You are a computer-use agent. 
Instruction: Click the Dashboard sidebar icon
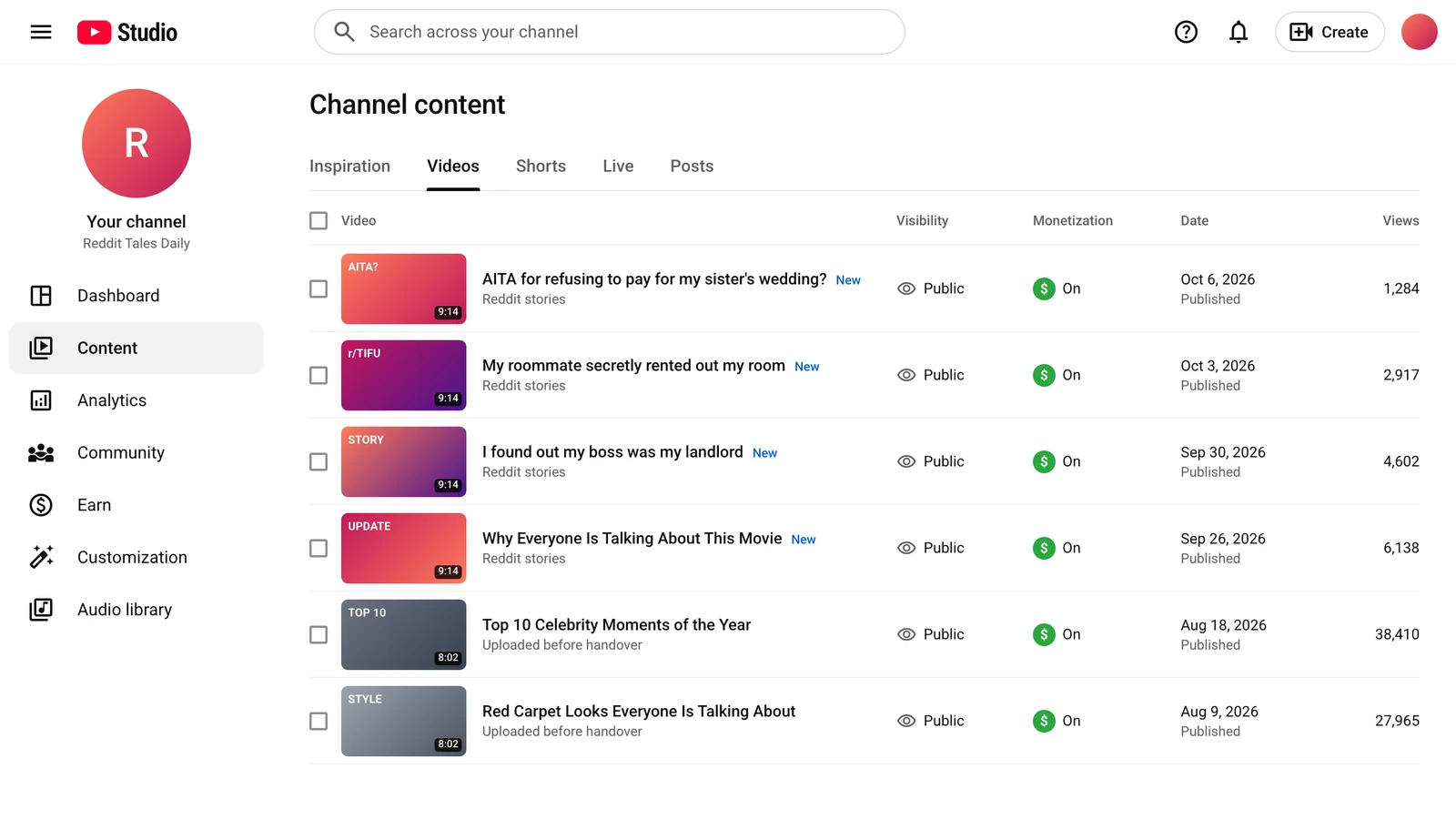click(41, 296)
